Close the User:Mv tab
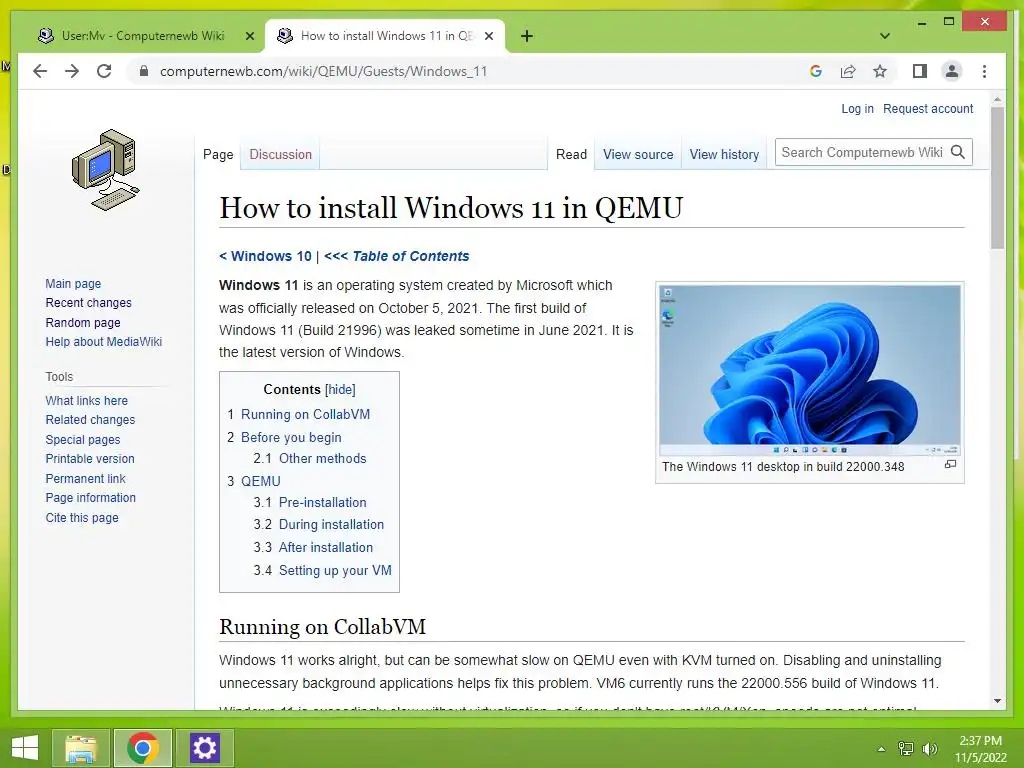This screenshot has height=768, width=1024. point(249,36)
